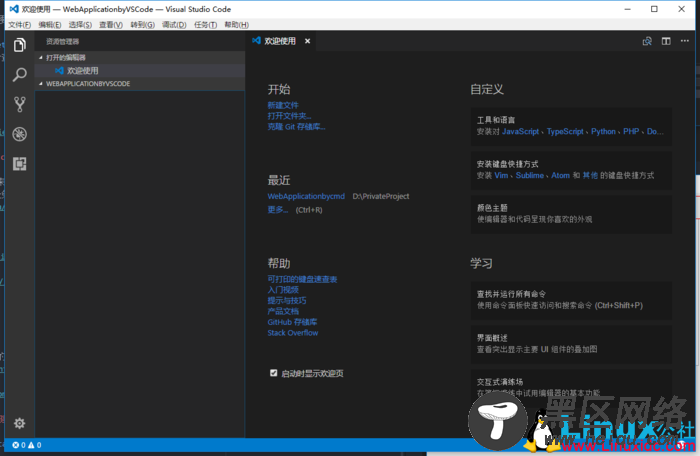Install PHP language support link

(x=631, y=131)
